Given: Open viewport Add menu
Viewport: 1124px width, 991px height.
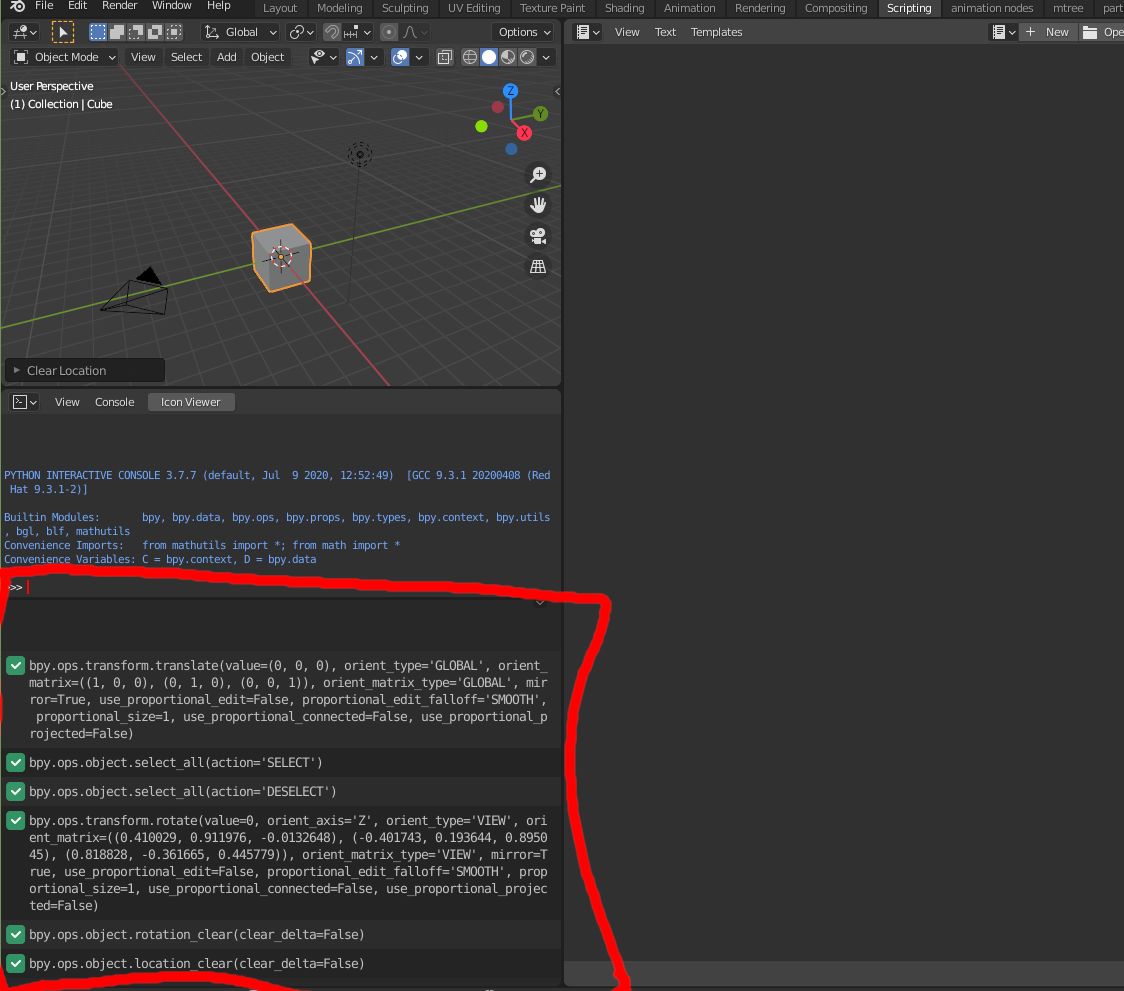Looking at the screenshot, I should (x=227, y=57).
